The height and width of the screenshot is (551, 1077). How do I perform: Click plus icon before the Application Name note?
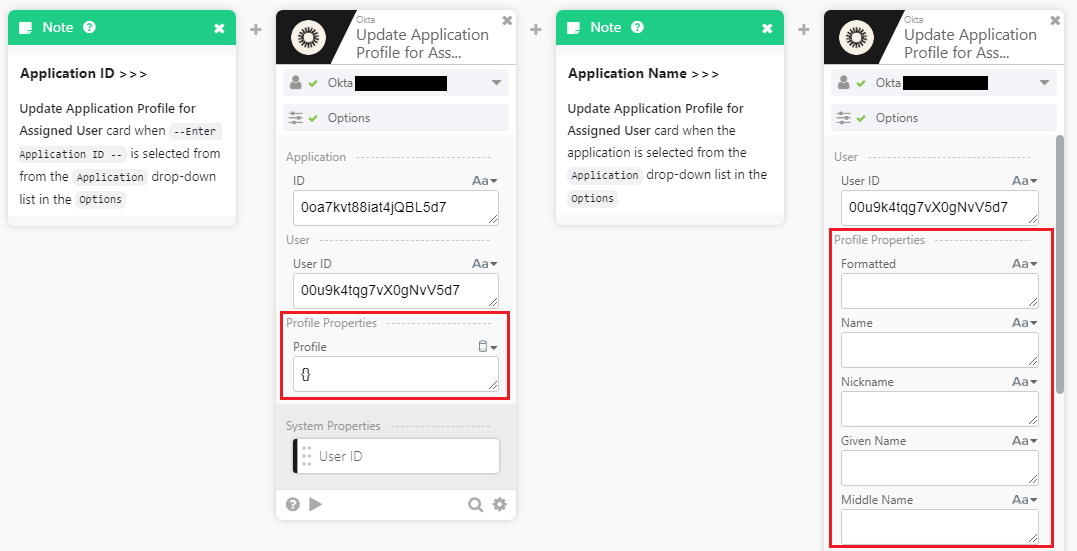(x=535, y=30)
